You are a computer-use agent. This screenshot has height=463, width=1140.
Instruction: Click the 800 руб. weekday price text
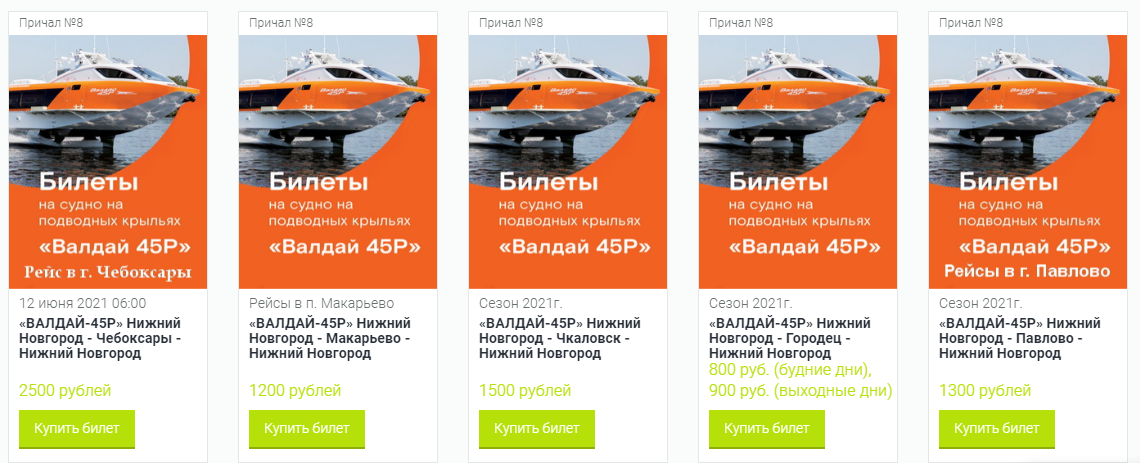point(790,370)
